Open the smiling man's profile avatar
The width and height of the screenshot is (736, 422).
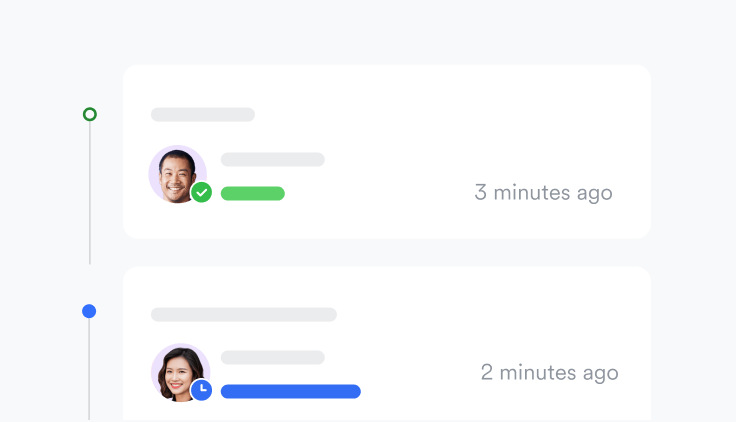(177, 174)
